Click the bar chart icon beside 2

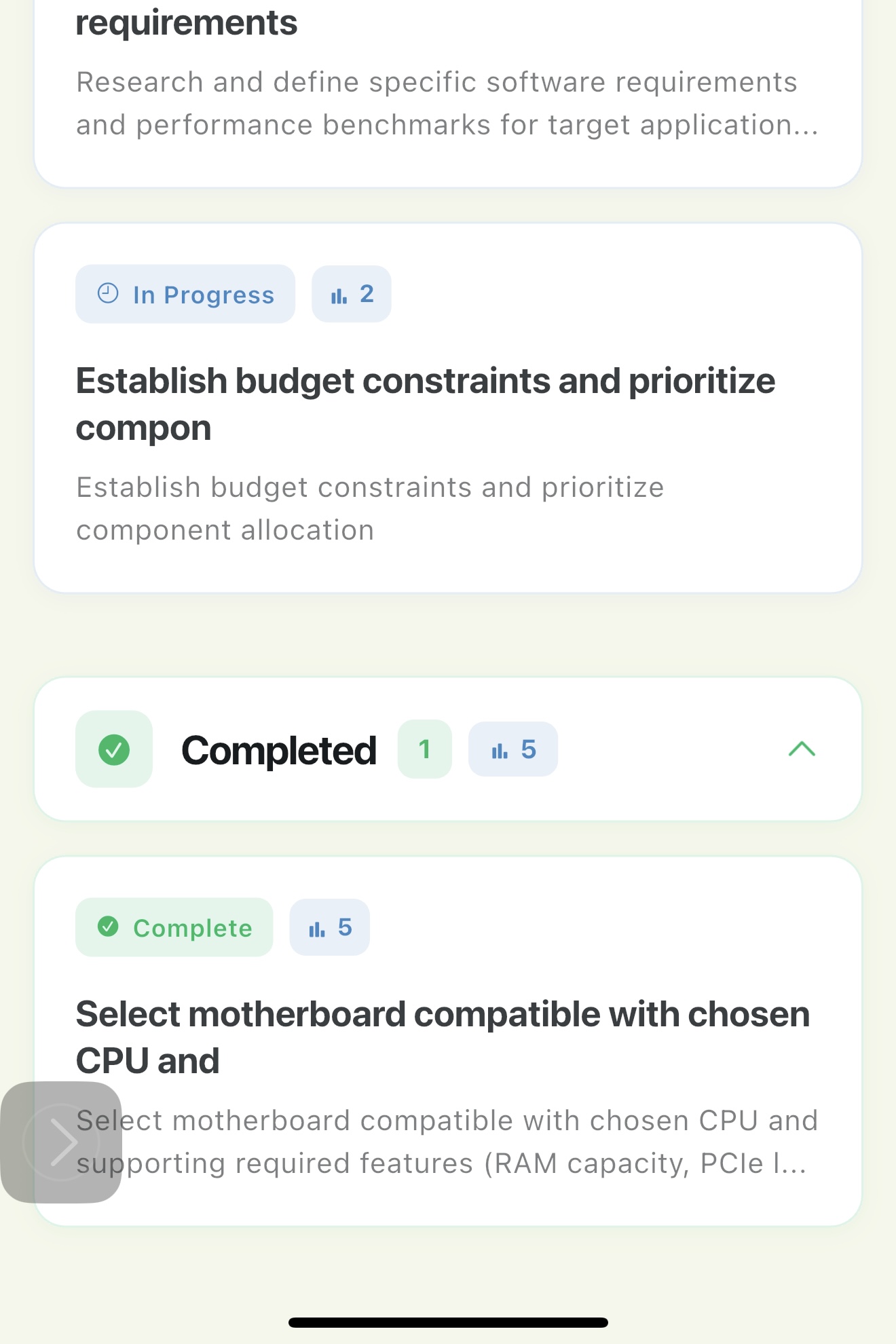click(339, 295)
